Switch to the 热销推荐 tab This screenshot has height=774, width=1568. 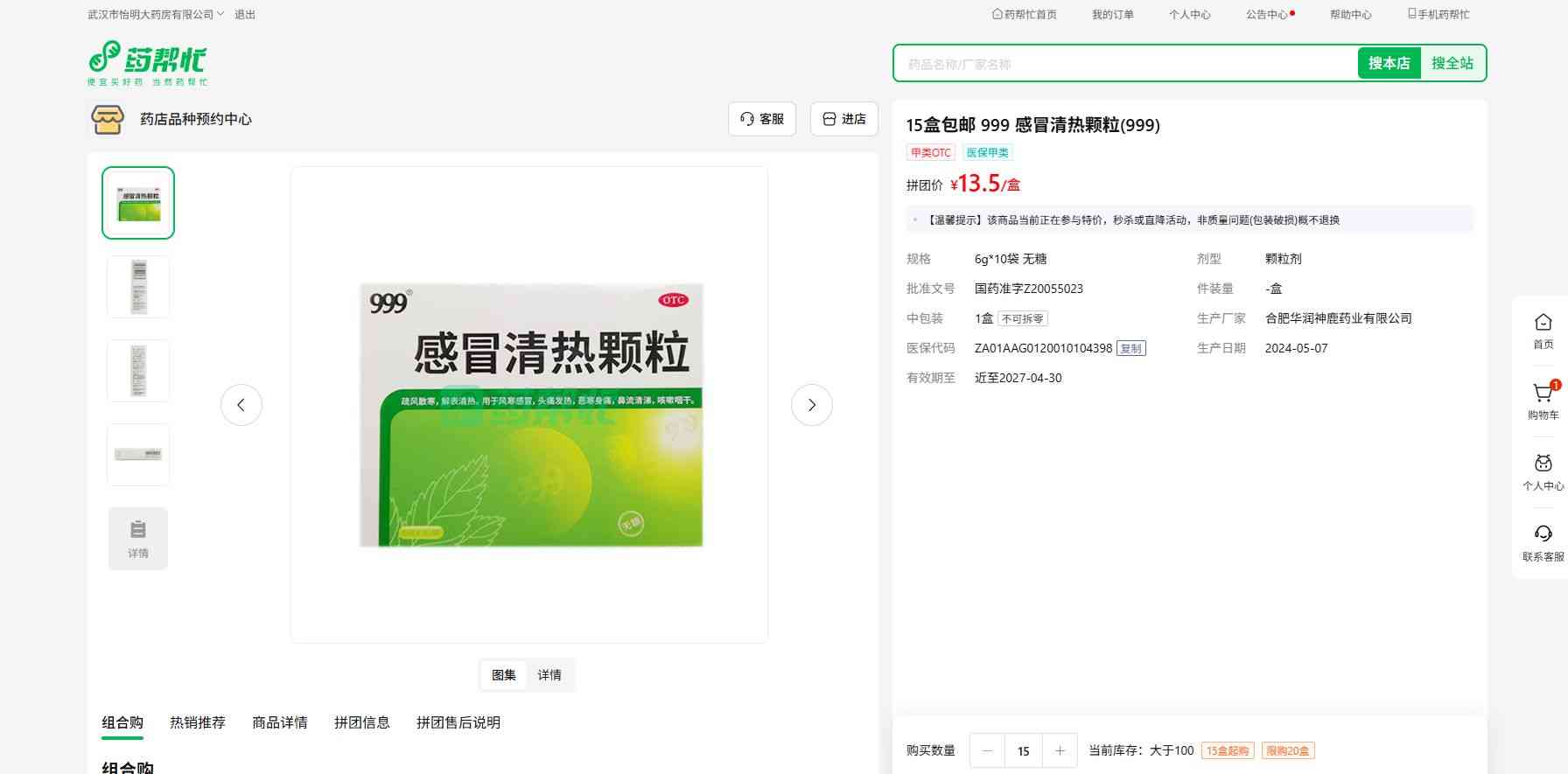(x=198, y=722)
